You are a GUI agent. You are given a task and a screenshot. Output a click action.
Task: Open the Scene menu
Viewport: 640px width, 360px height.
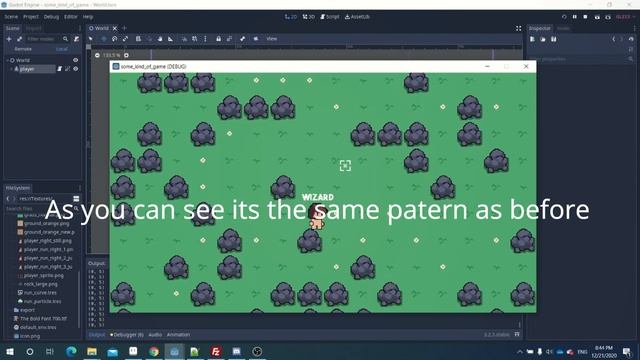point(11,17)
